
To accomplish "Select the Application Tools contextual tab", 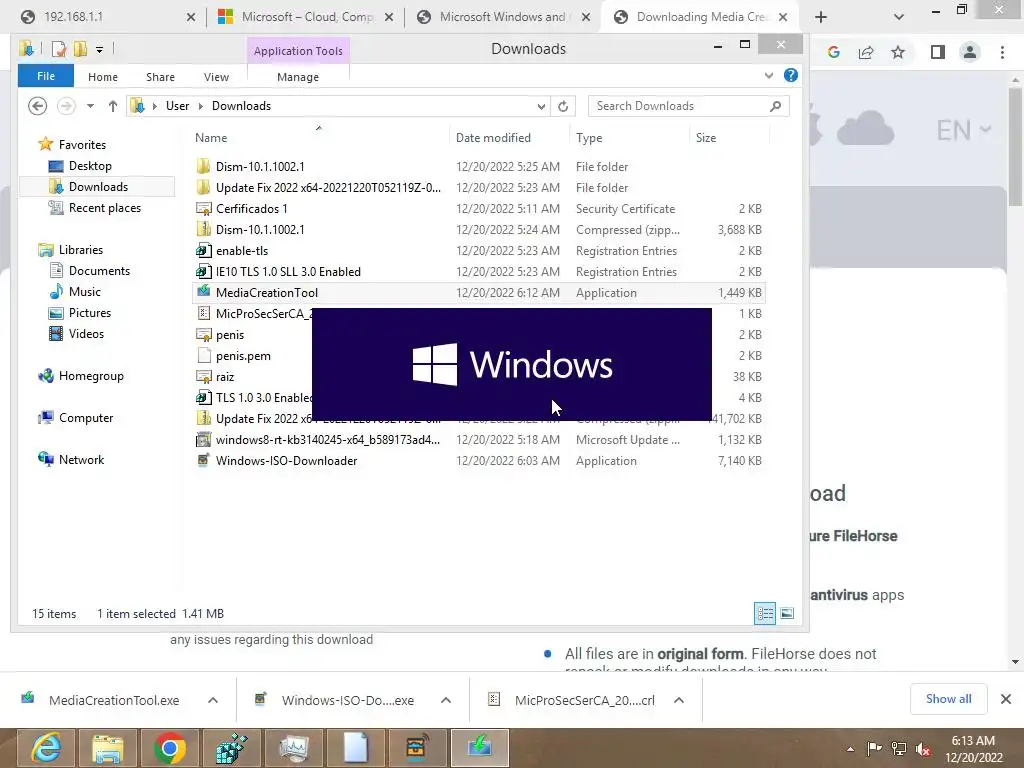I will click(x=298, y=51).
